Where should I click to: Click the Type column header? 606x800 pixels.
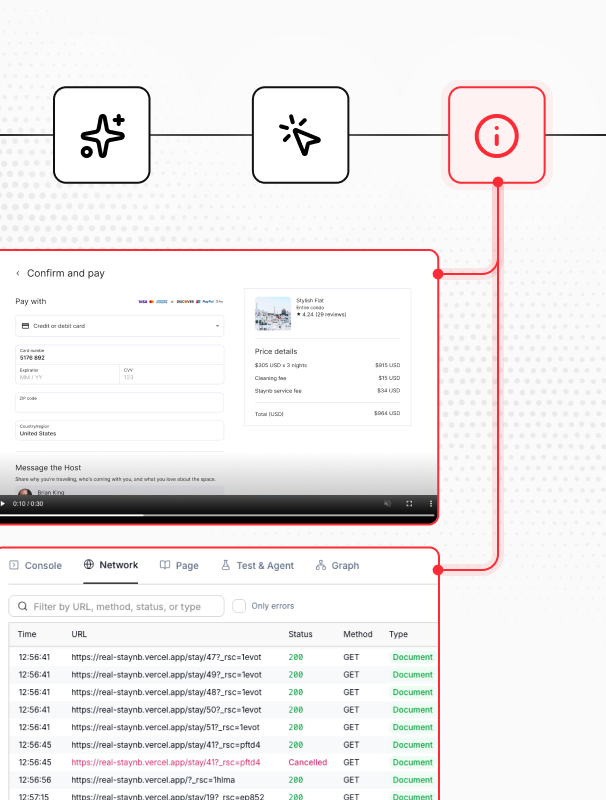coord(398,634)
